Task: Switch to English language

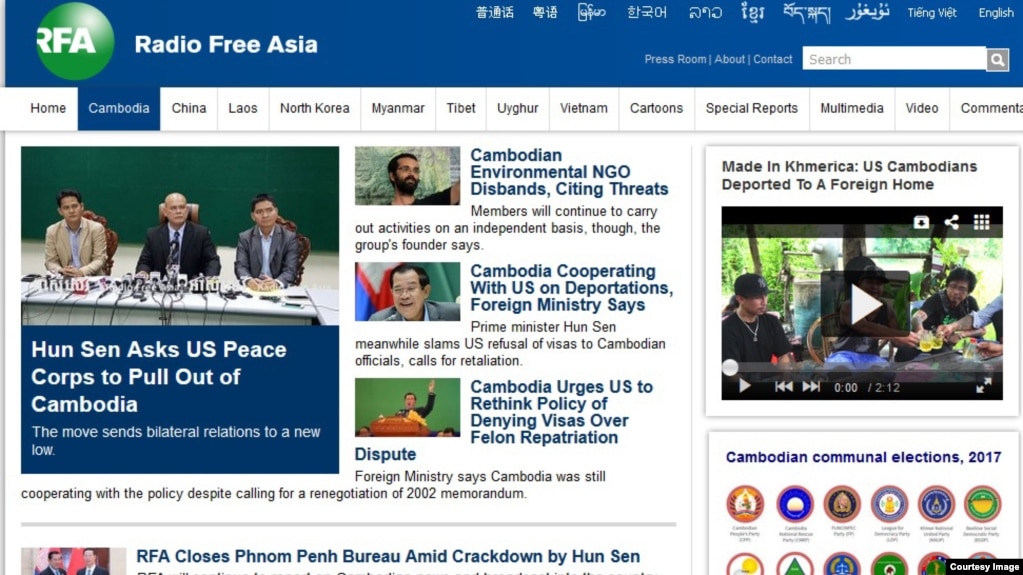Action: [996, 13]
